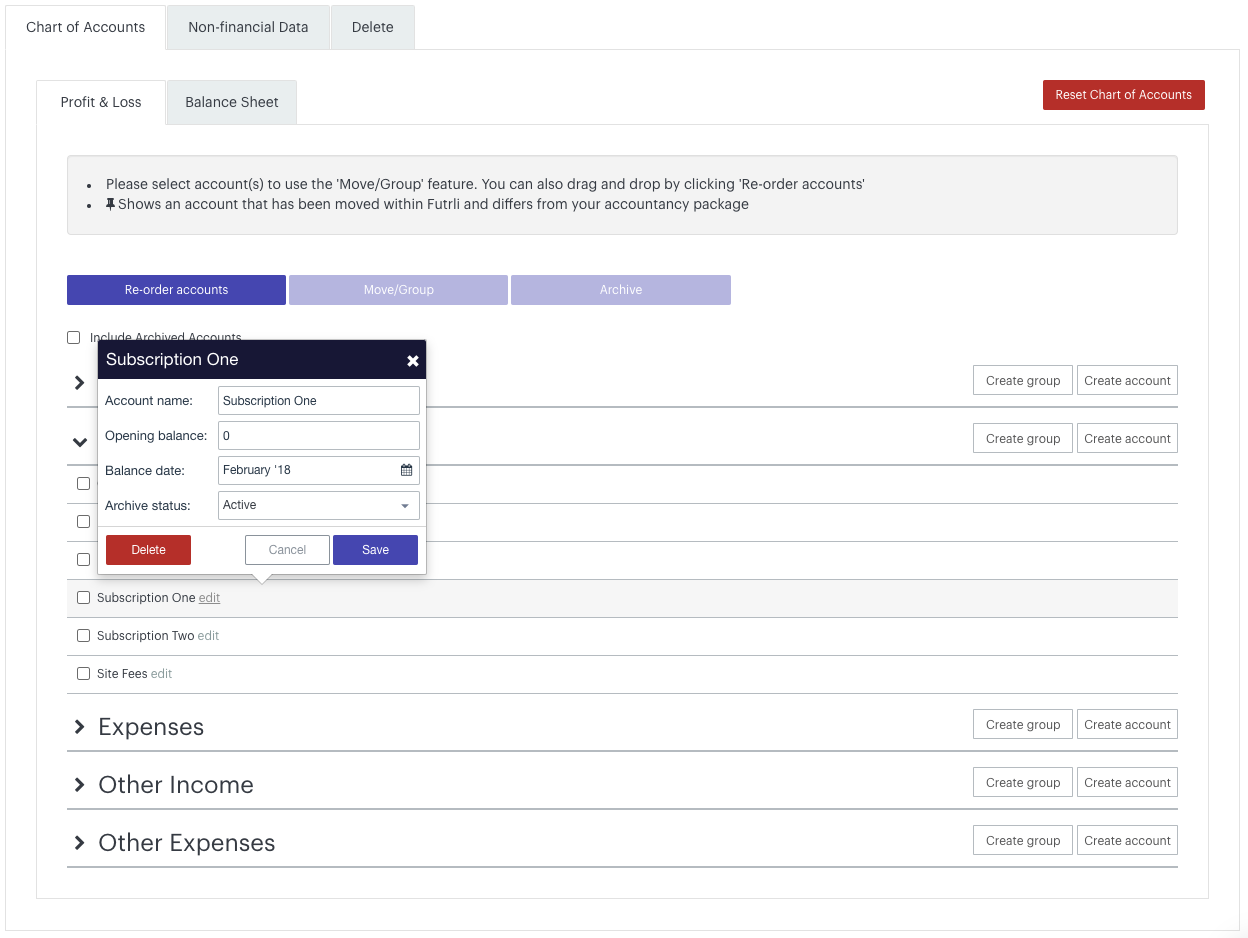The image size is (1248, 938).
Task: Select the Subscription Two account checkbox
Action: [x=84, y=636]
